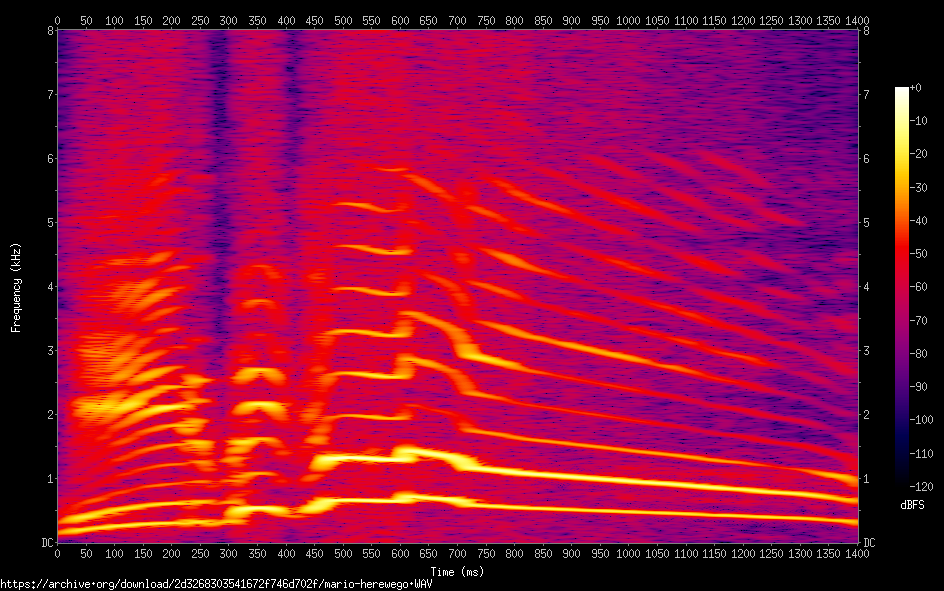Click the "Frequency (kHz)" axis label

click(x=16, y=287)
